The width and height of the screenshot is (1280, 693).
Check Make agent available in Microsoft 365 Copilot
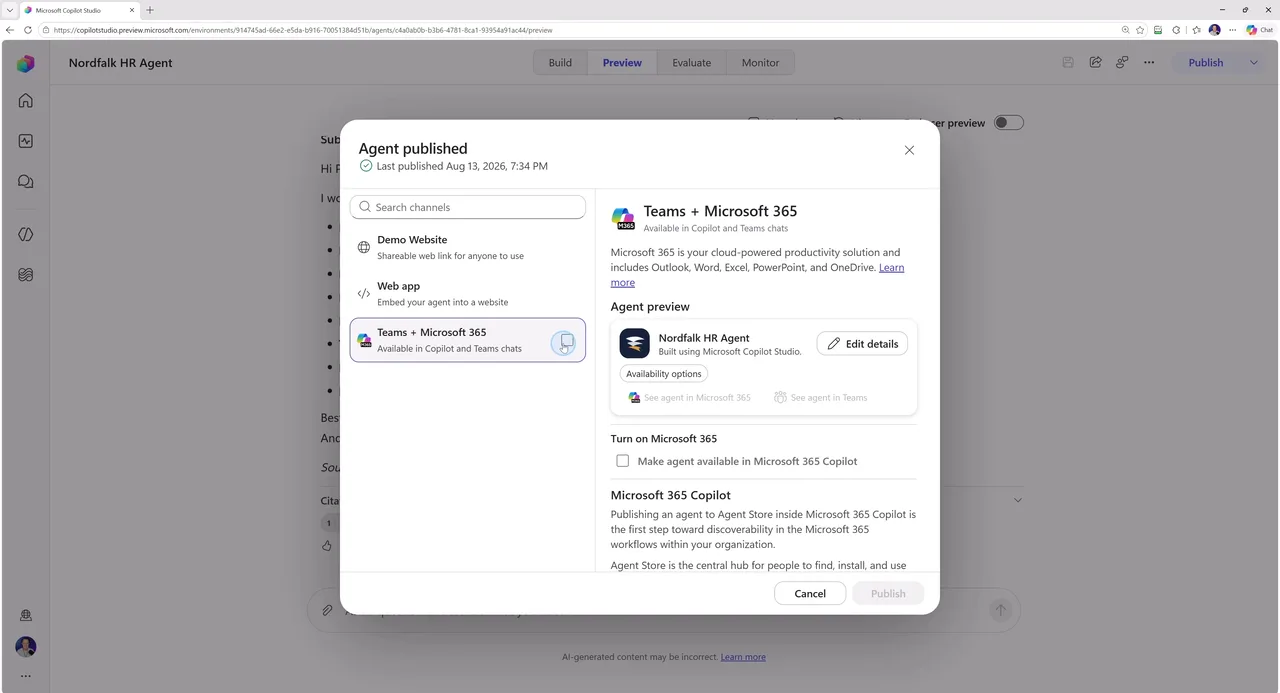pos(623,461)
